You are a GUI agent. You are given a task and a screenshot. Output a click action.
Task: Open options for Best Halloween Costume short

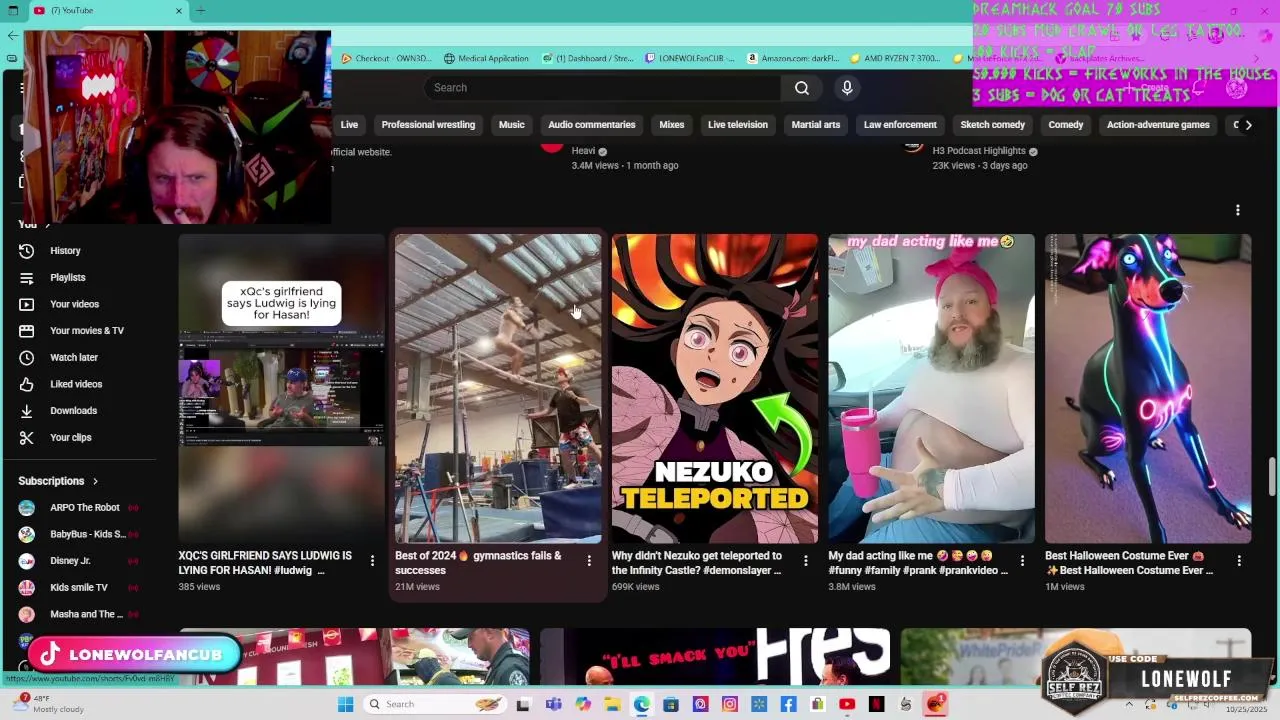click(1239, 561)
